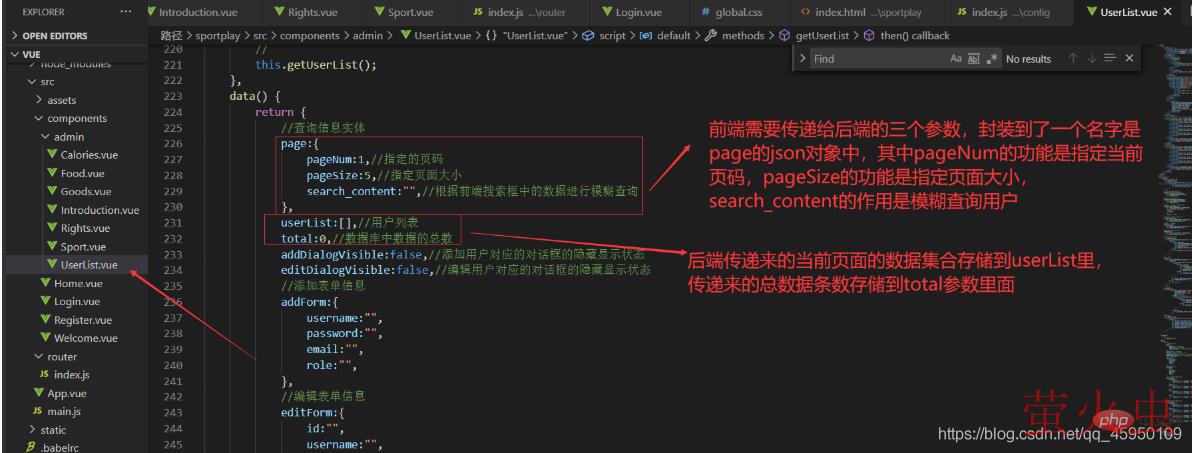Viewport: 1192px width, 453px height.
Task: Open Calories.vue in the explorer
Action: pyautogui.click(x=89, y=155)
